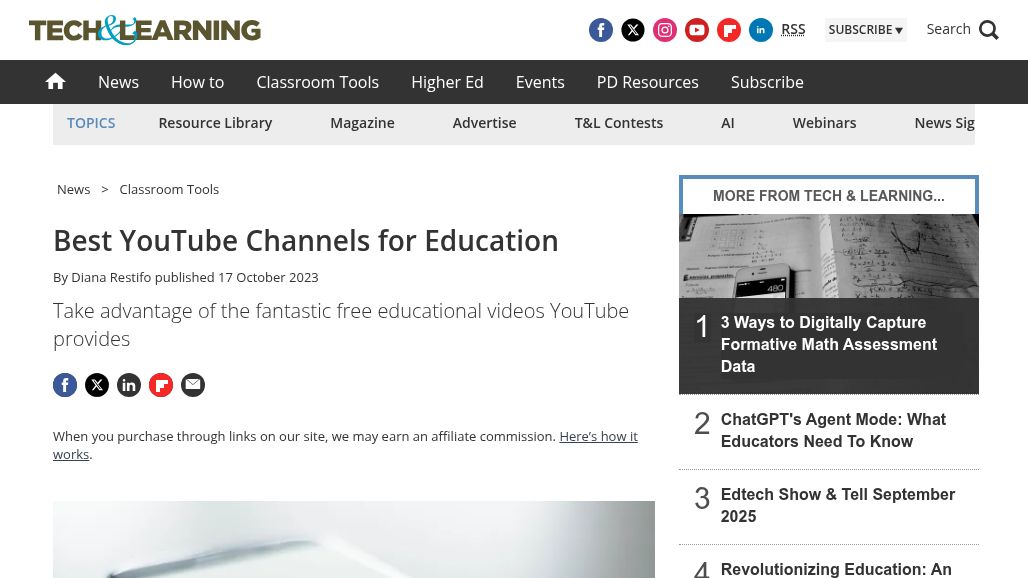Viewport: 1028px width, 578px height.
Task: Open 'ChatGPT's Agent Mode' article
Action: coord(833,430)
